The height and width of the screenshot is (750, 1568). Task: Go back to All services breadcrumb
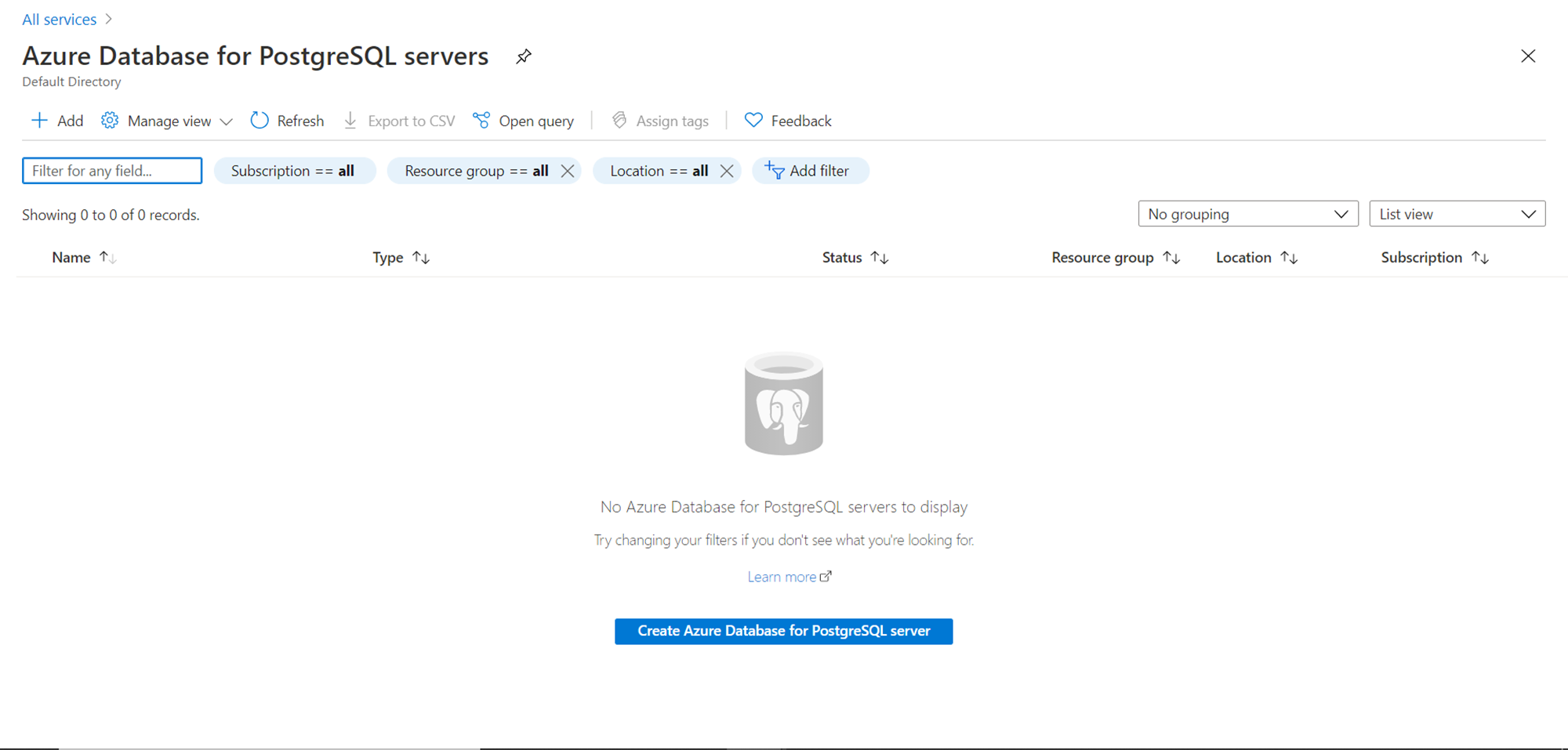[60, 20]
